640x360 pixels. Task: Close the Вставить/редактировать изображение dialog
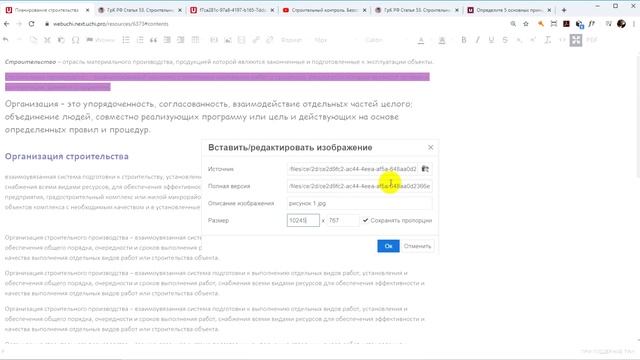point(431,147)
